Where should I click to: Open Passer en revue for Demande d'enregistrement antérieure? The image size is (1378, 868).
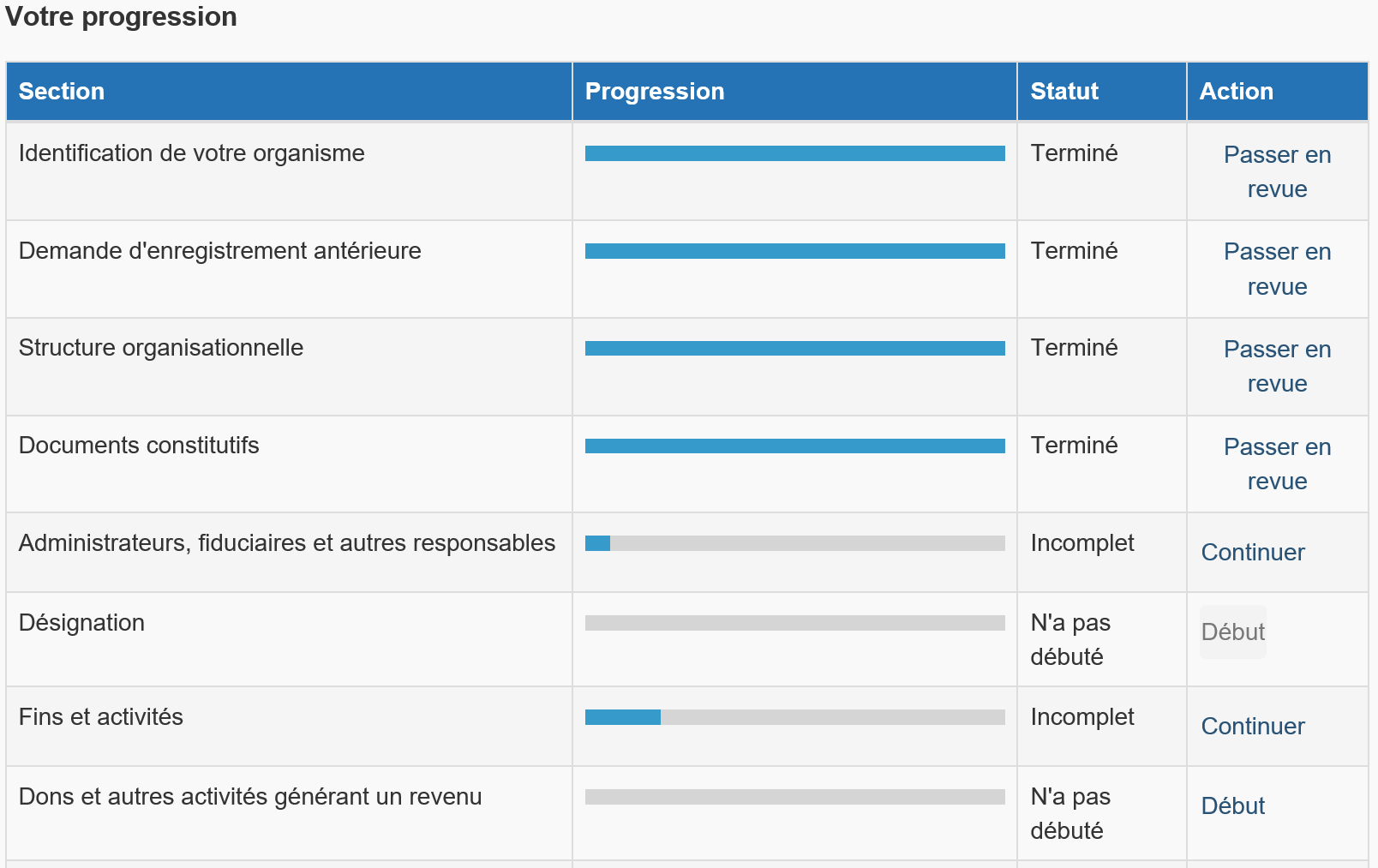(x=1277, y=269)
